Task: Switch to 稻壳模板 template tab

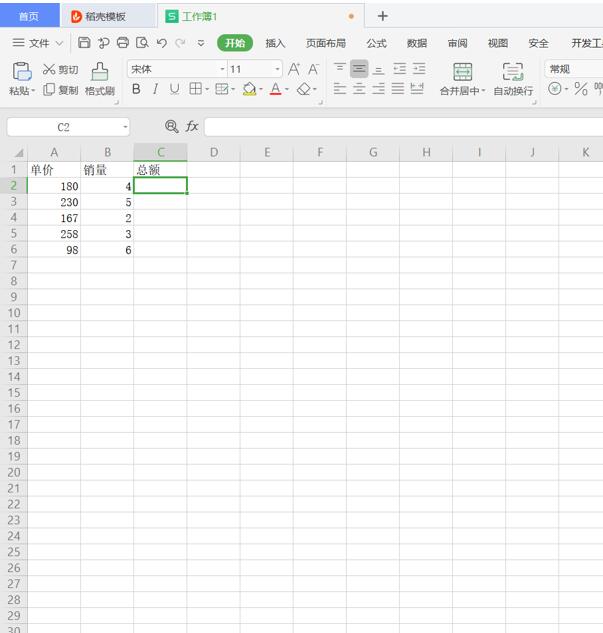Action: (107, 16)
